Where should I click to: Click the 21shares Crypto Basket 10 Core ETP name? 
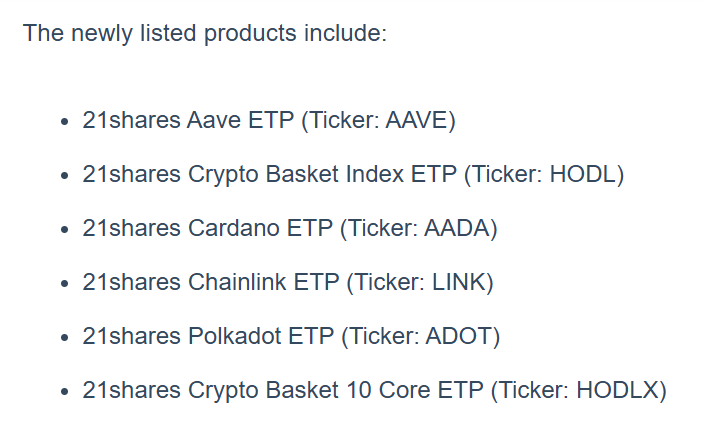283,389
